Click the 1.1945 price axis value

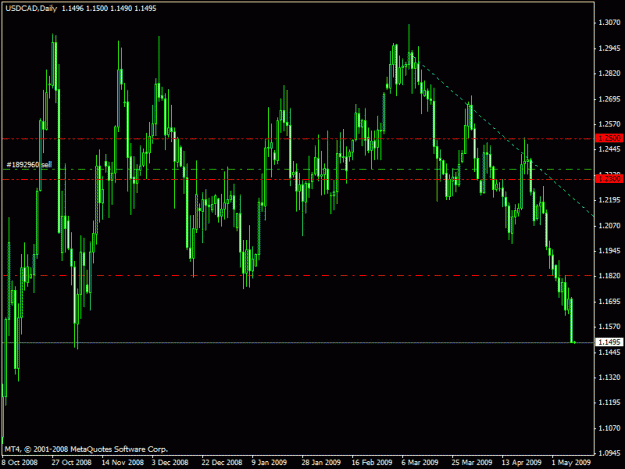[x=609, y=251]
